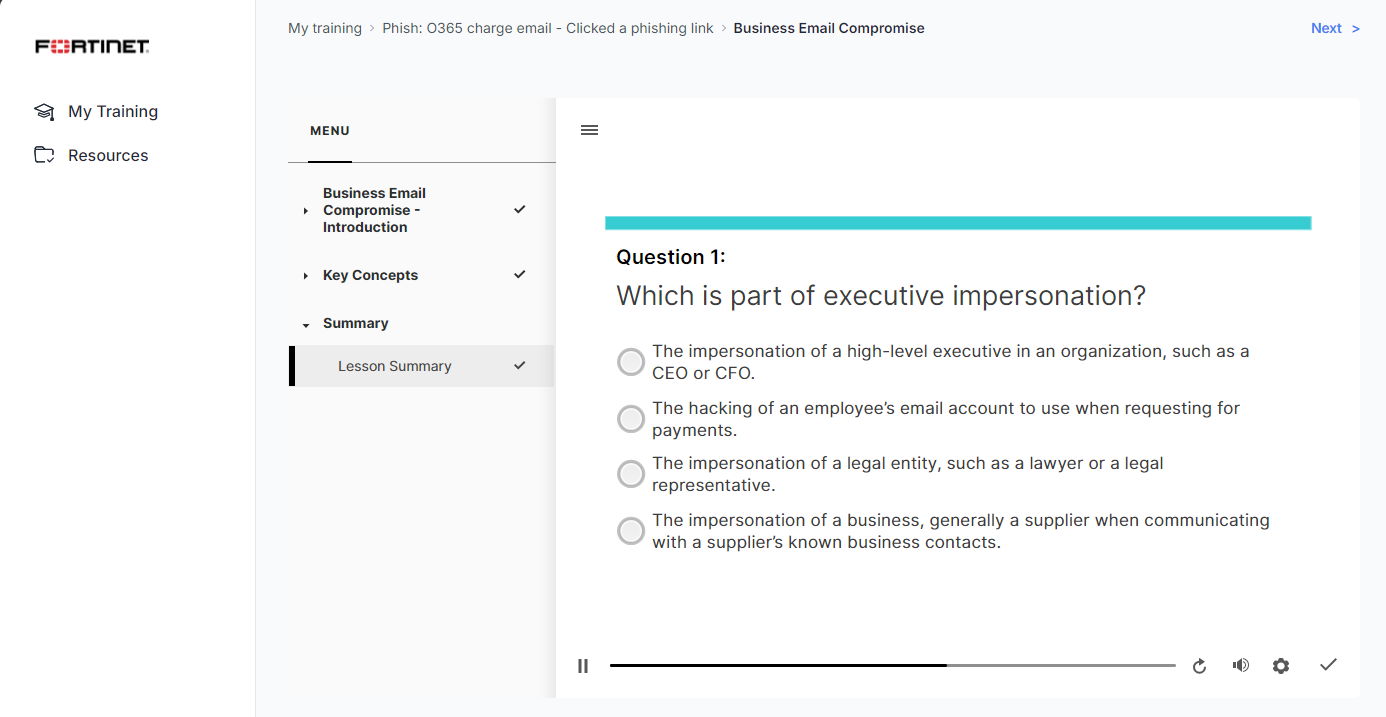Choose the supplier business impersonation option
Image resolution: width=1386 pixels, height=717 pixels.
tap(631, 531)
